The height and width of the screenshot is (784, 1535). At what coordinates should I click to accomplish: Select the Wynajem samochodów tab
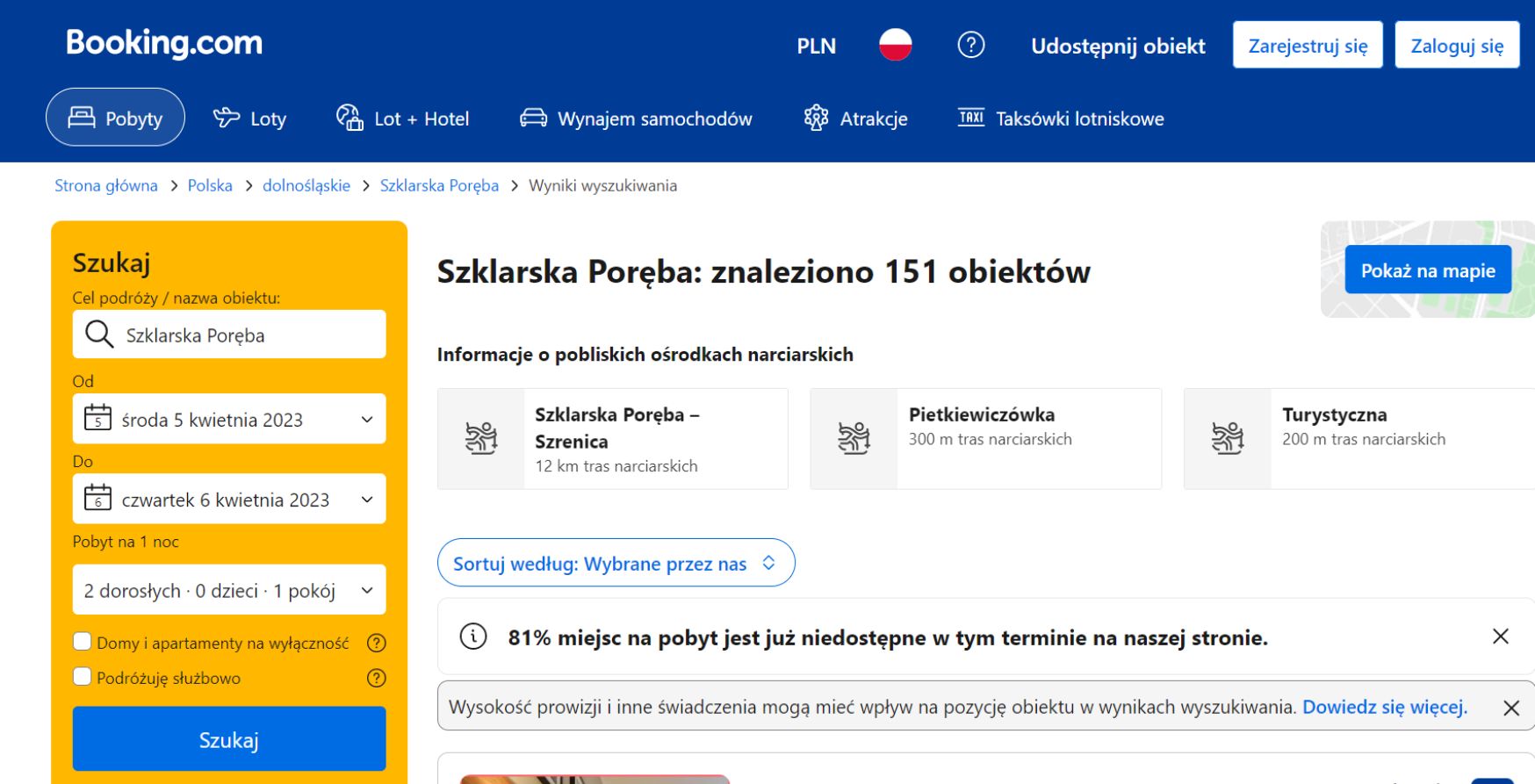tap(636, 119)
